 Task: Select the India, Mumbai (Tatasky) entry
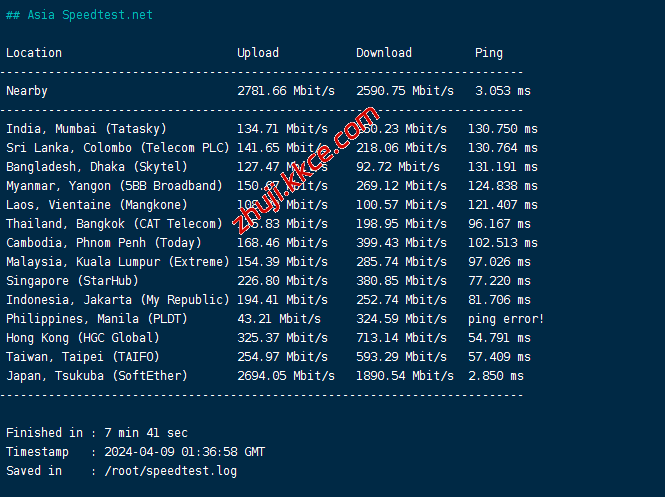pos(86,129)
